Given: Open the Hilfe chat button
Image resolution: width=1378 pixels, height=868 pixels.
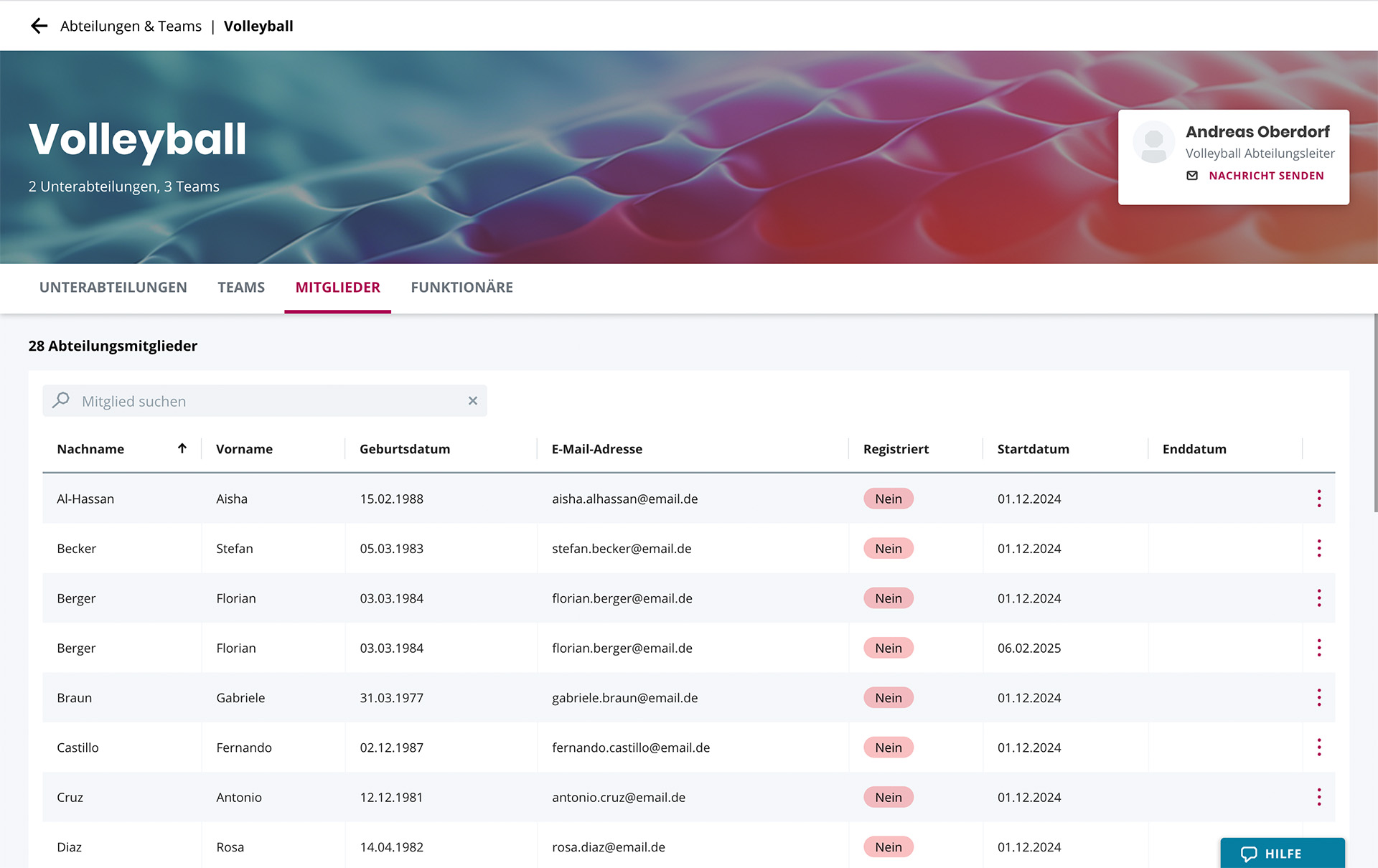Looking at the screenshot, I should (1282, 853).
